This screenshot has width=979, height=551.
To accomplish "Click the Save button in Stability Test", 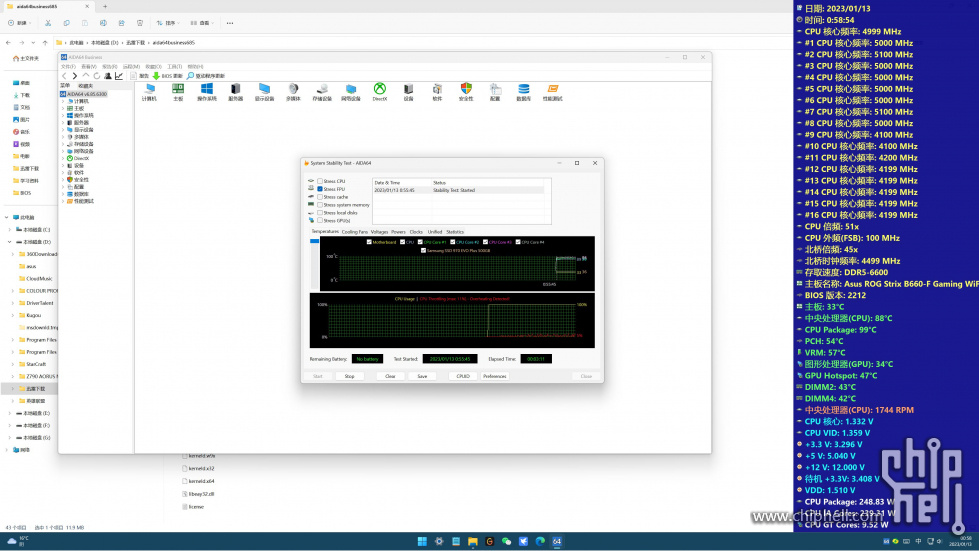I will click(422, 376).
